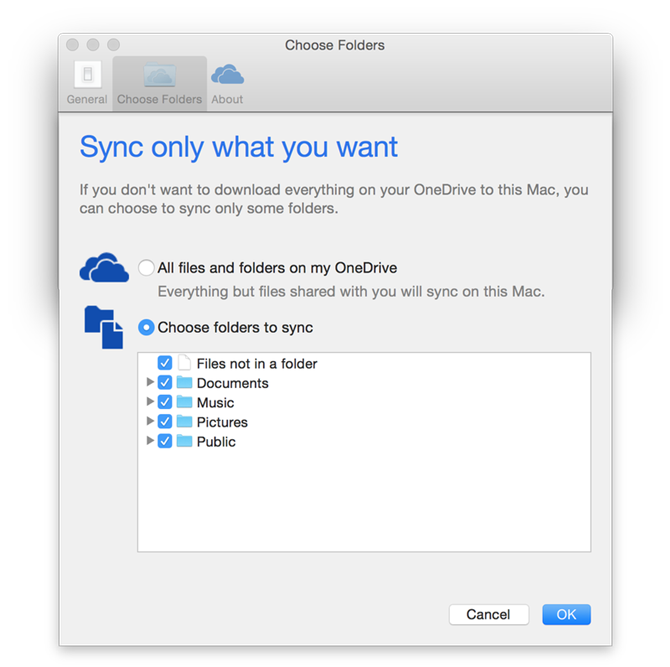The width and height of the screenshot is (670, 667).
Task: Expand the Music folder disclosure triangle
Action: tap(150, 401)
